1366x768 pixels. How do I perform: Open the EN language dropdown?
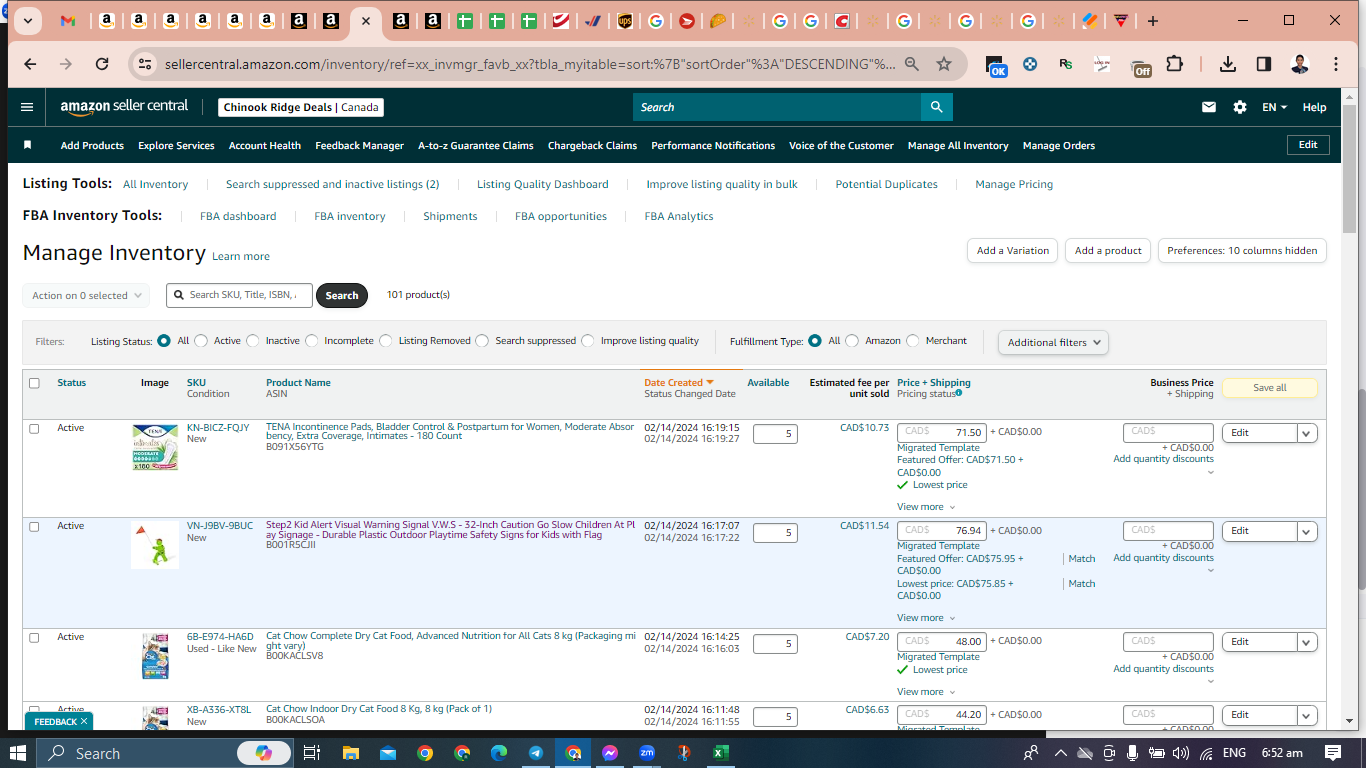(x=1274, y=107)
